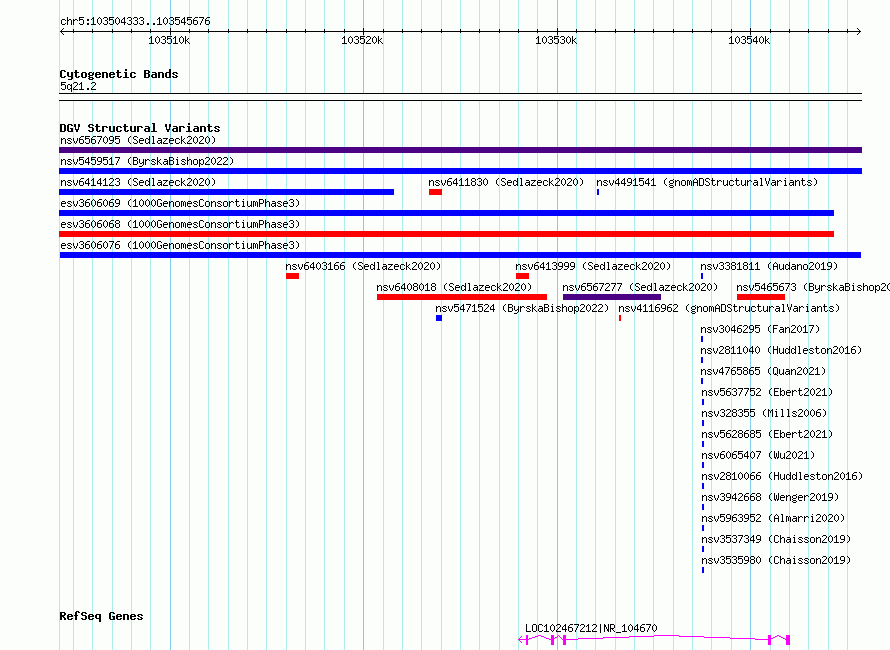This screenshot has height=650, width=890.
Task: Open nsv2810066 (Huddleston2016) label
Action: (x=782, y=476)
